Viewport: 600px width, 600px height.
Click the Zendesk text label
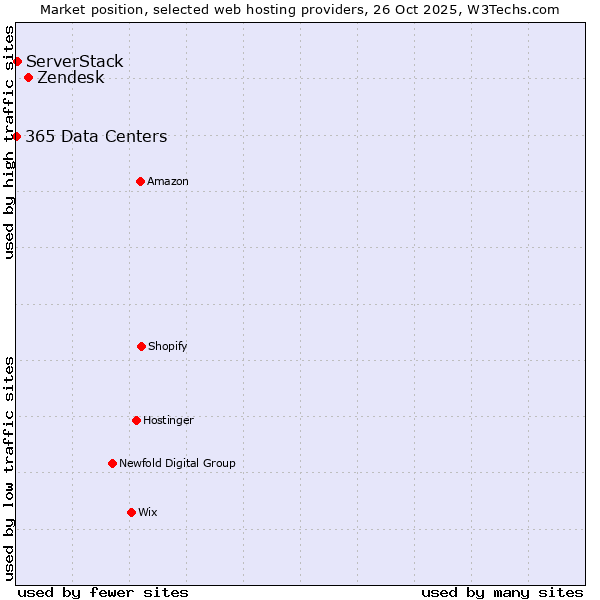(x=71, y=78)
